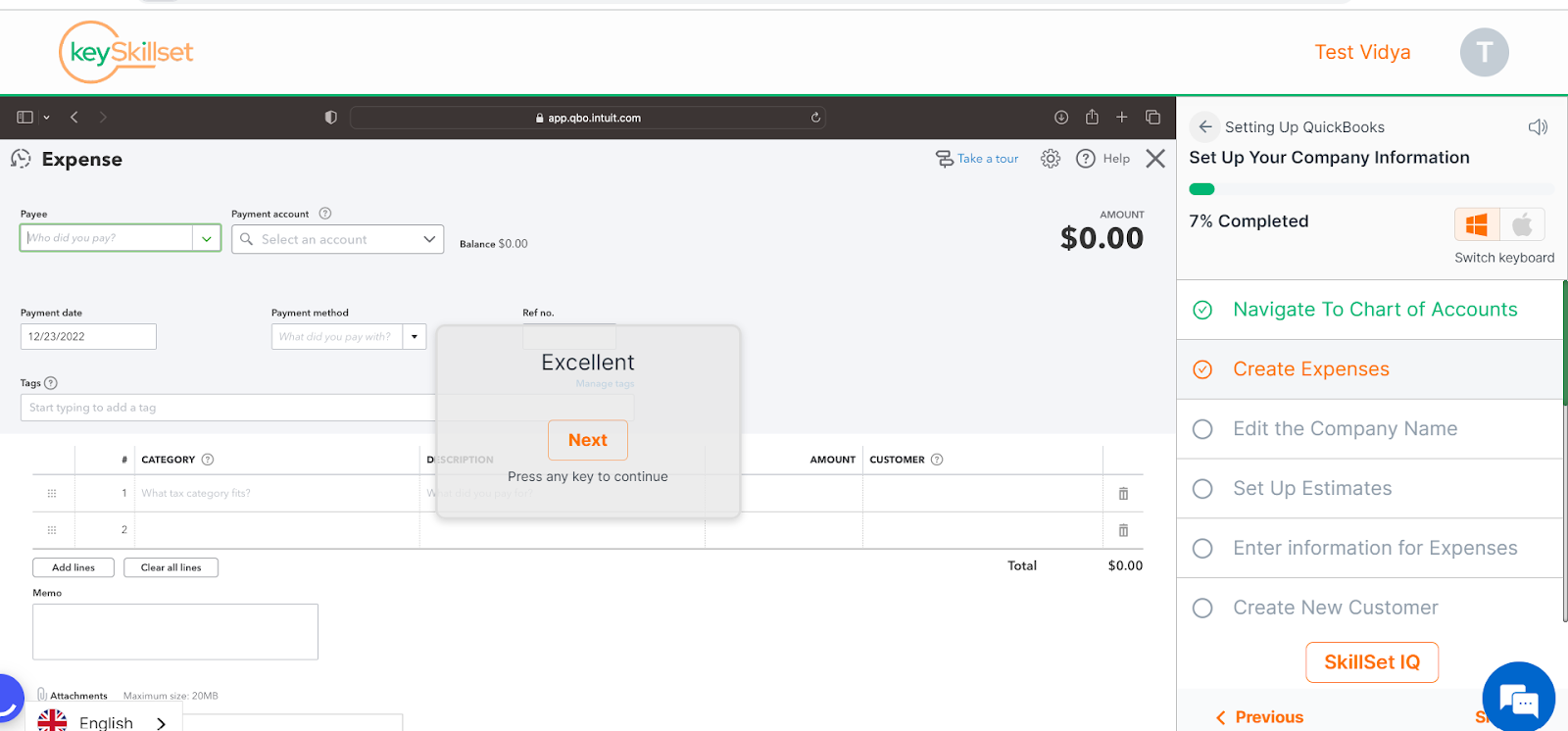Click the browser share icon

[x=1092, y=117]
